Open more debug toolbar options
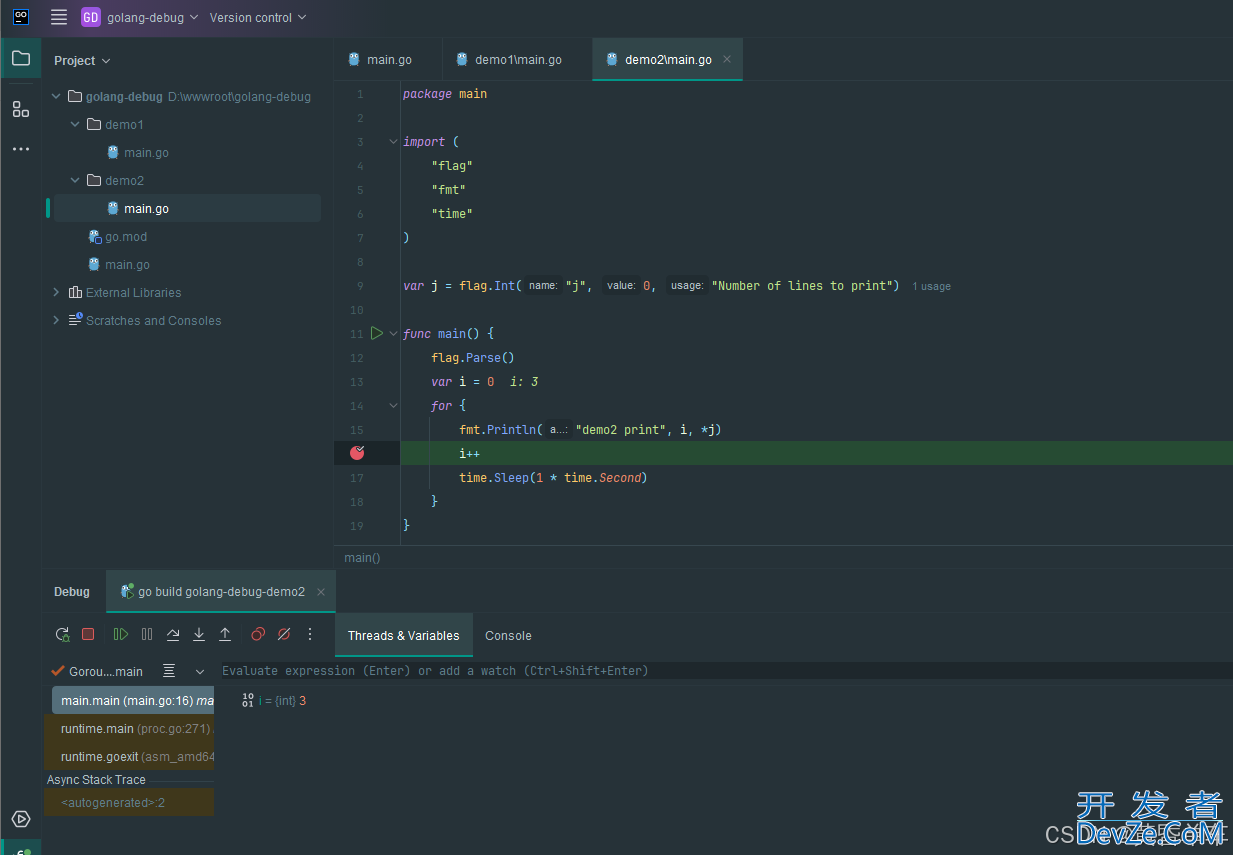1233x855 pixels. click(310, 634)
